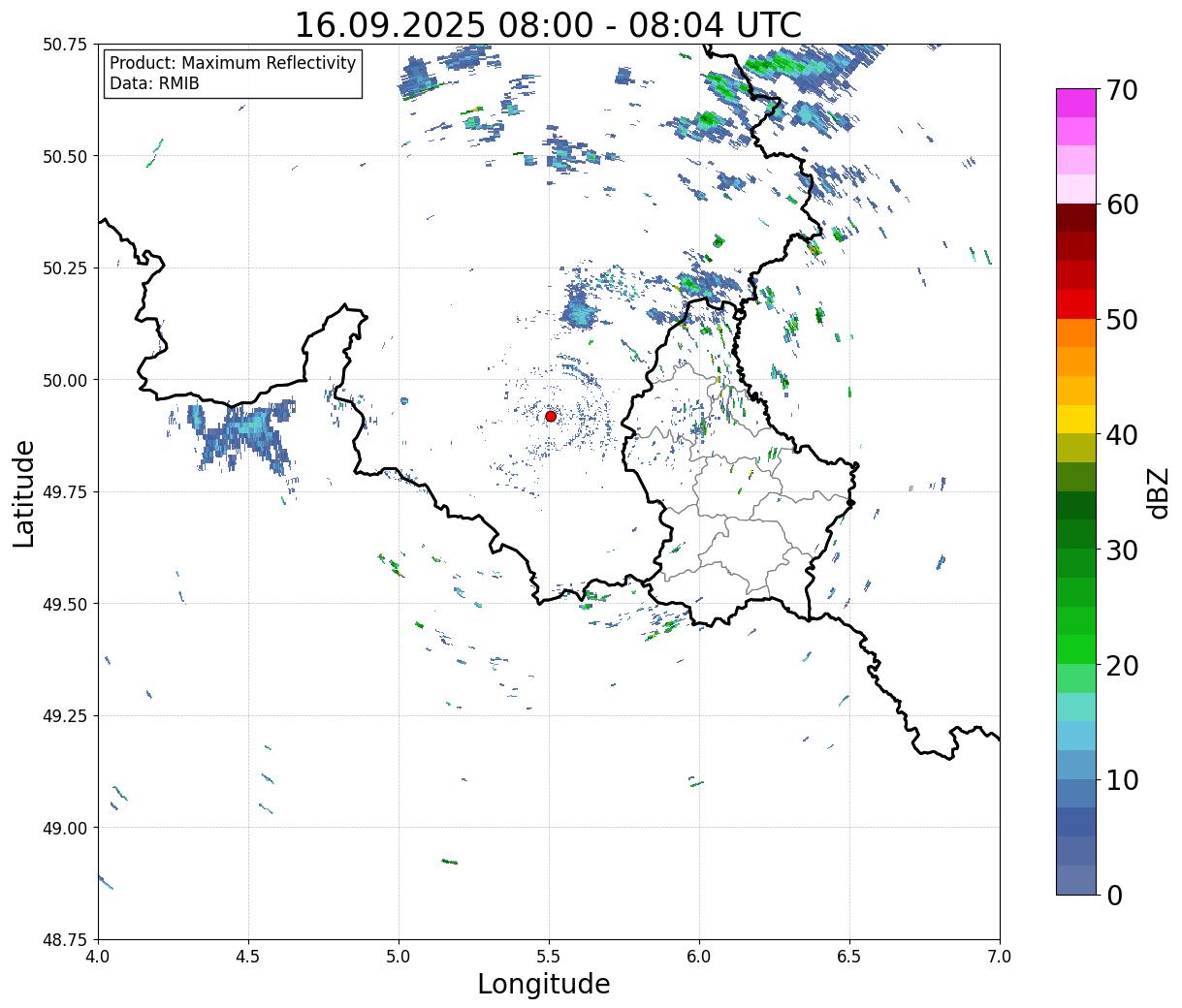Click longitude tick label 5.0
The height and width of the screenshot is (1008, 1182).
[399, 956]
